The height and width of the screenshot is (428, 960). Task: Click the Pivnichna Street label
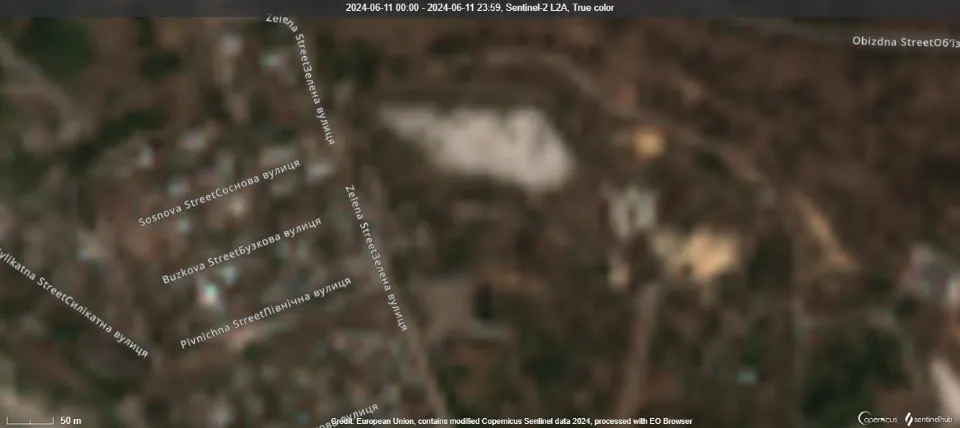tap(265, 313)
